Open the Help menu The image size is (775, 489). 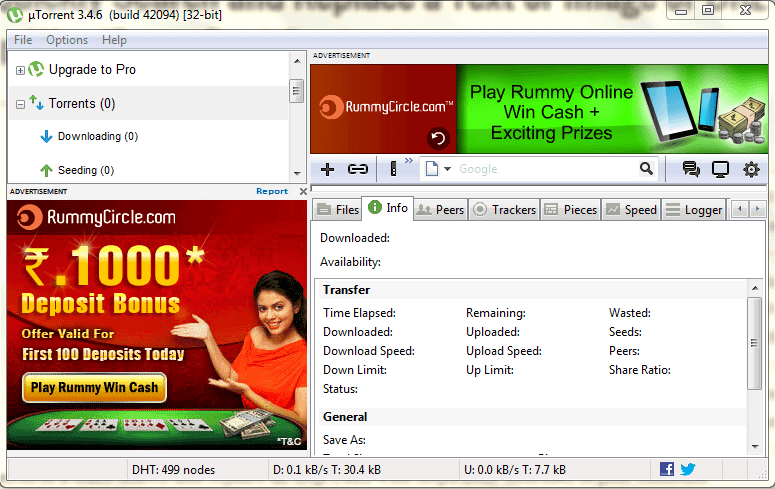(x=114, y=40)
